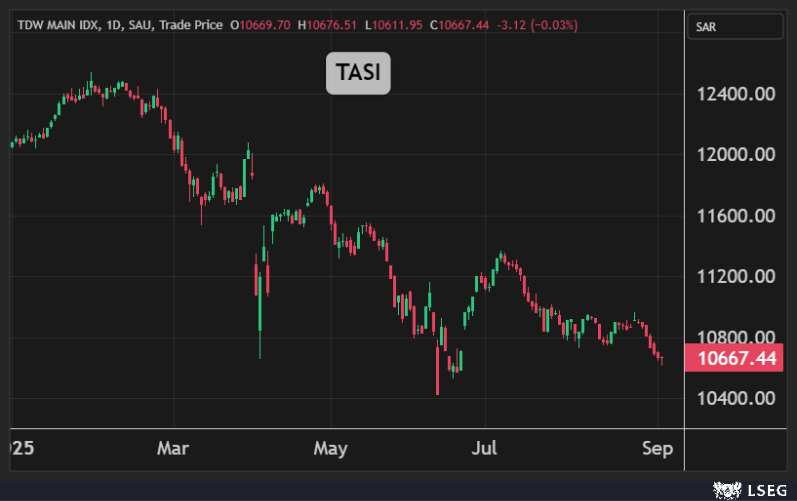
Task: Click the -3.12 (-0.03%) change value
Action: [535, 24]
